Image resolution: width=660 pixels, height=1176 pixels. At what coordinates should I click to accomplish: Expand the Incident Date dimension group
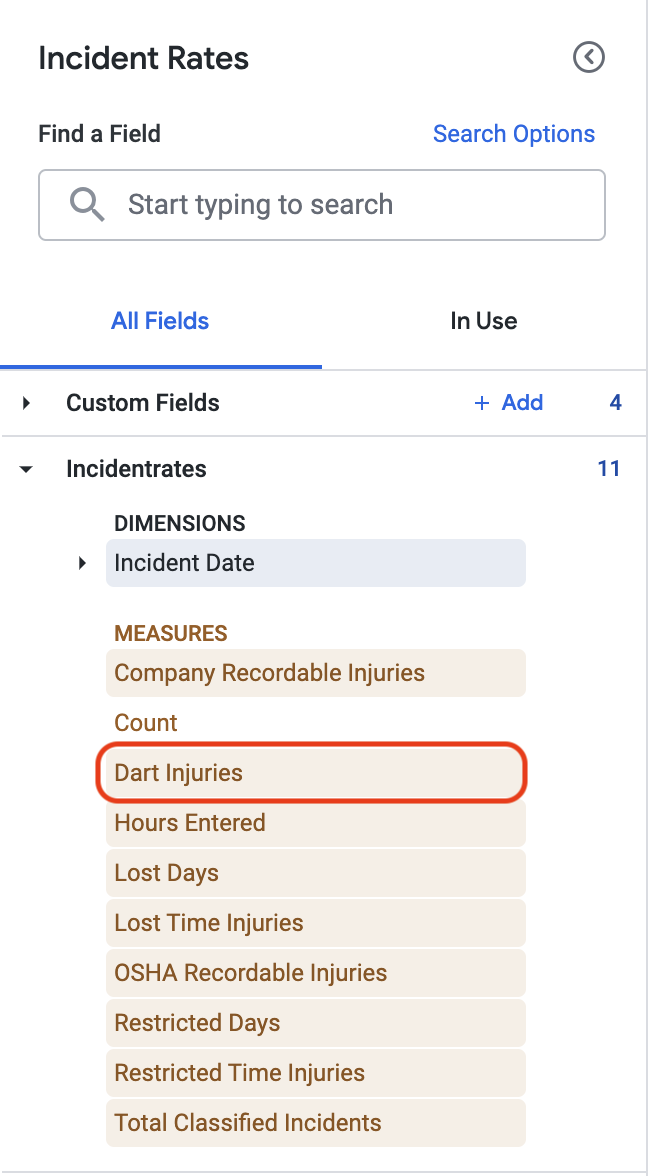coord(82,562)
